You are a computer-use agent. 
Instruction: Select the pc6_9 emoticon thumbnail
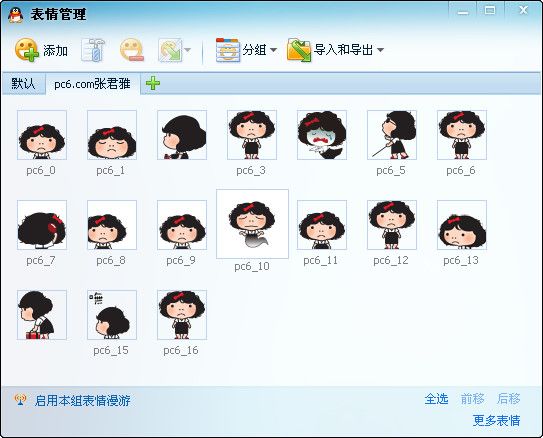[x=182, y=225]
